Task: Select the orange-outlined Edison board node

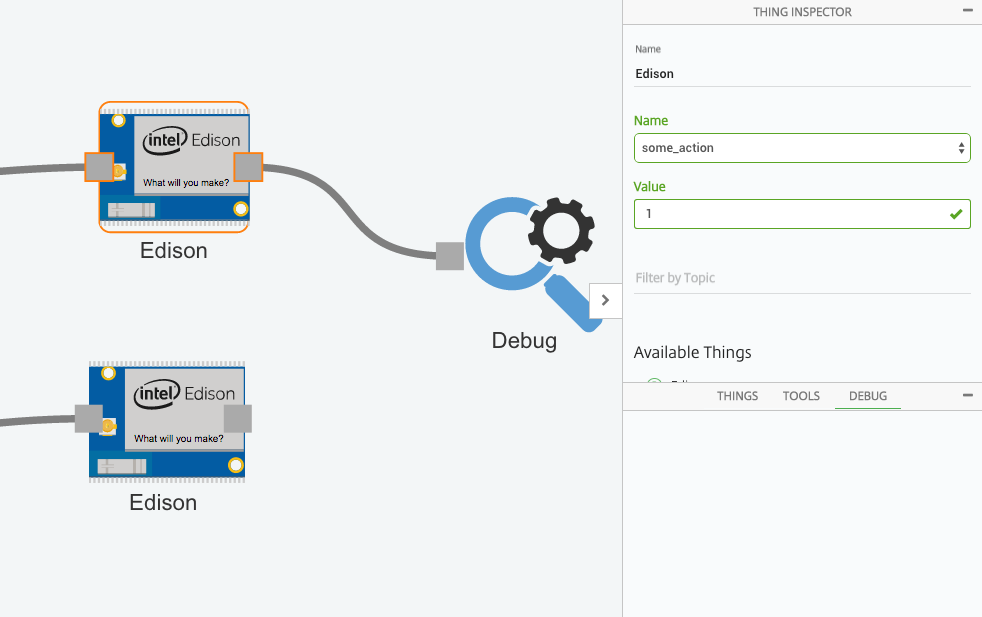Action: (174, 167)
